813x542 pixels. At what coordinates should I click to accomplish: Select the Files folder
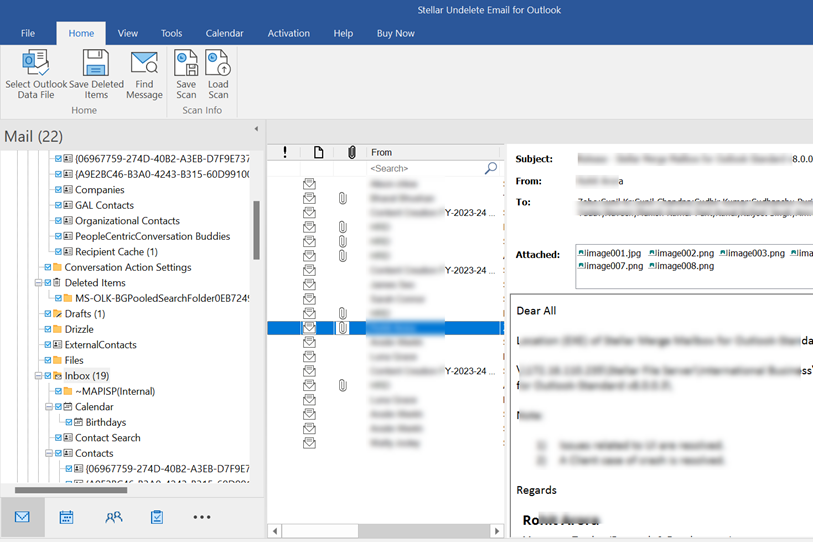[74, 360]
